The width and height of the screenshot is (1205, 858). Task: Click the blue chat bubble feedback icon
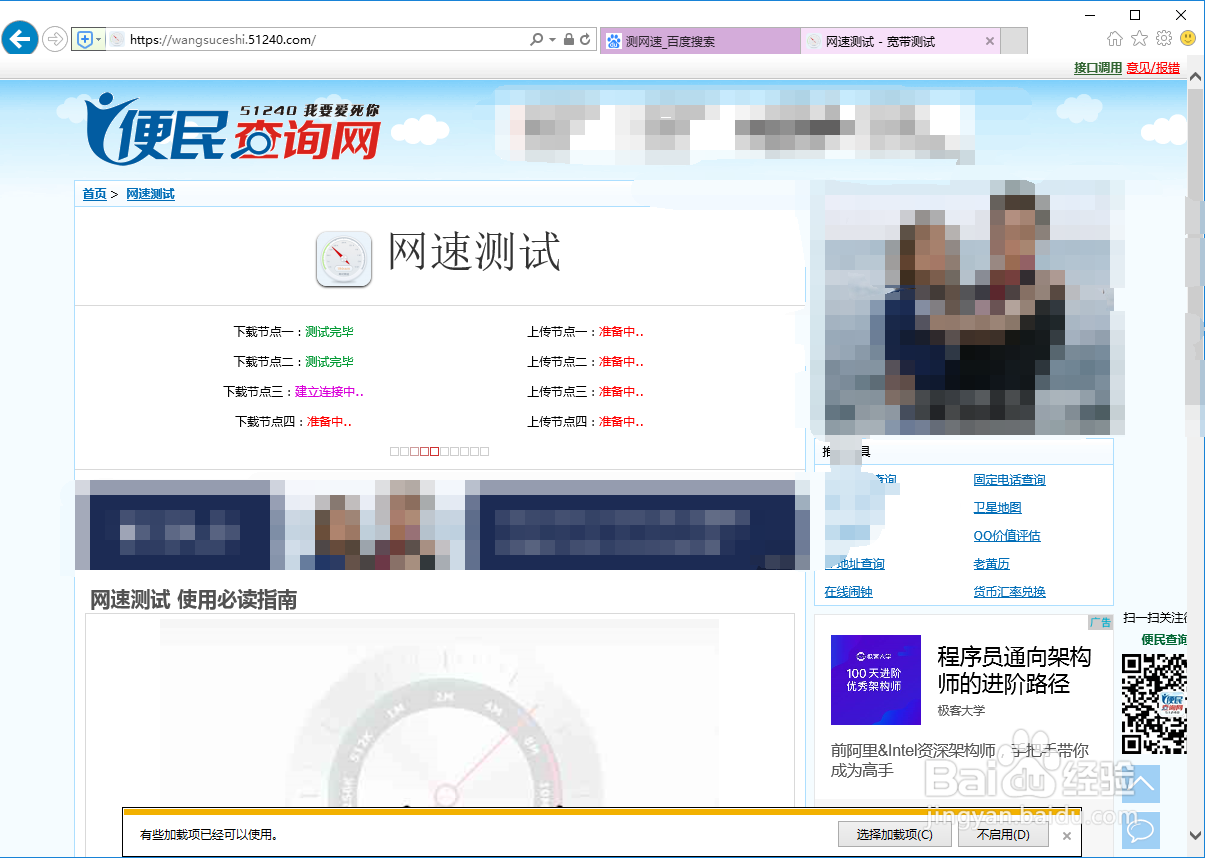pos(1140,830)
